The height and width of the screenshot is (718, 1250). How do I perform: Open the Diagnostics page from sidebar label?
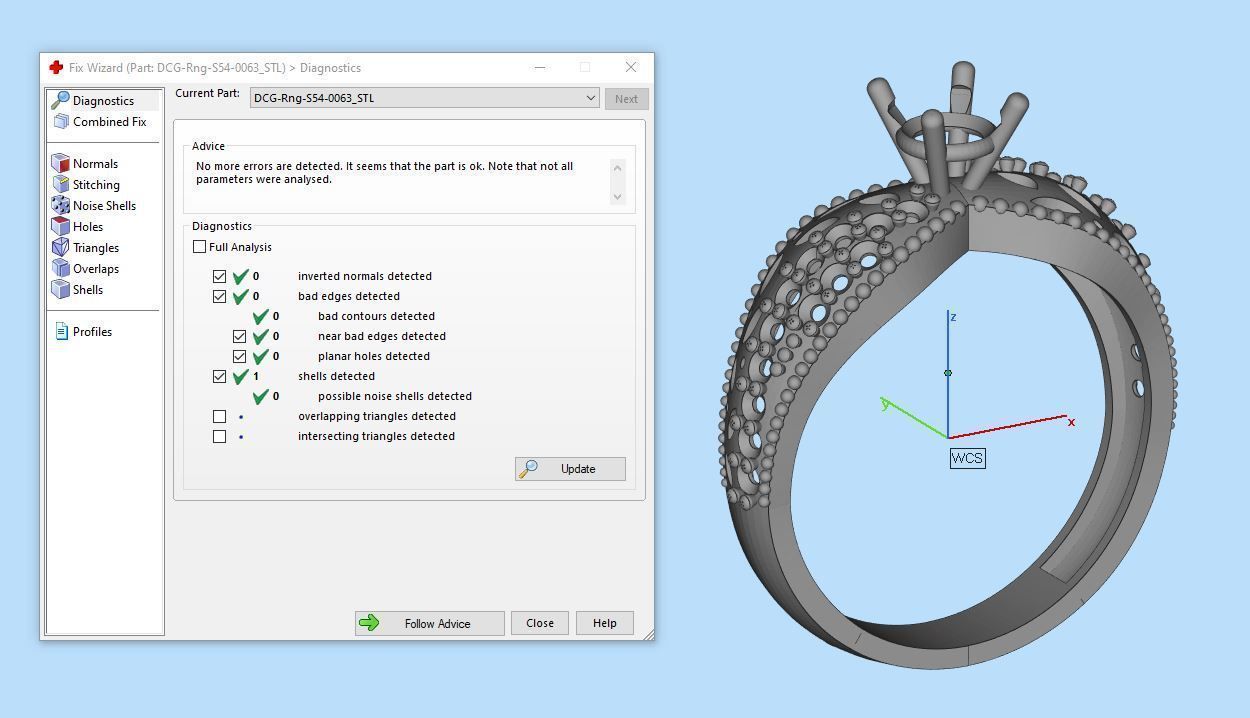[x=103, y=100]
